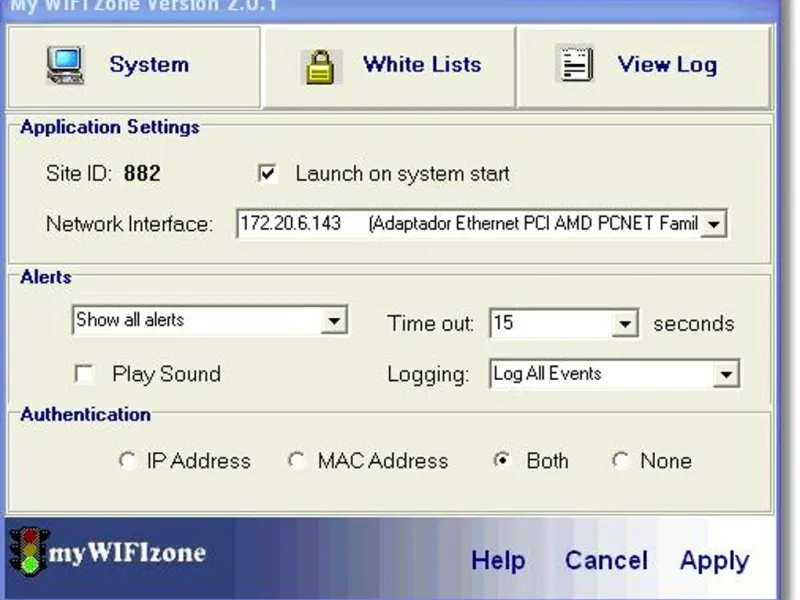Click the Authentication group label
800x600 pixels.
pos(85,414)
